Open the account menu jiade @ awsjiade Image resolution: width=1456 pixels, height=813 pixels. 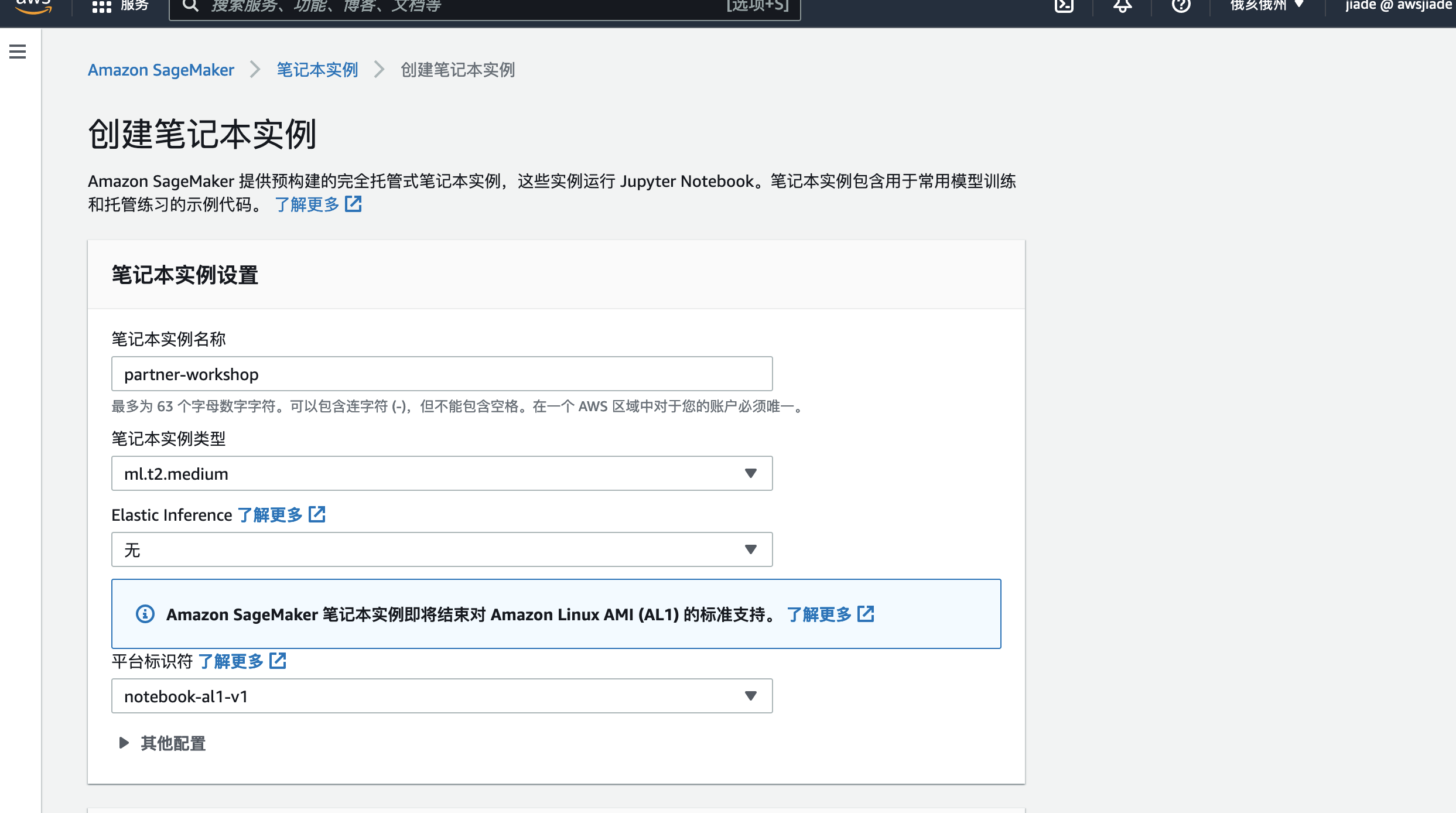pos(1400,6)
